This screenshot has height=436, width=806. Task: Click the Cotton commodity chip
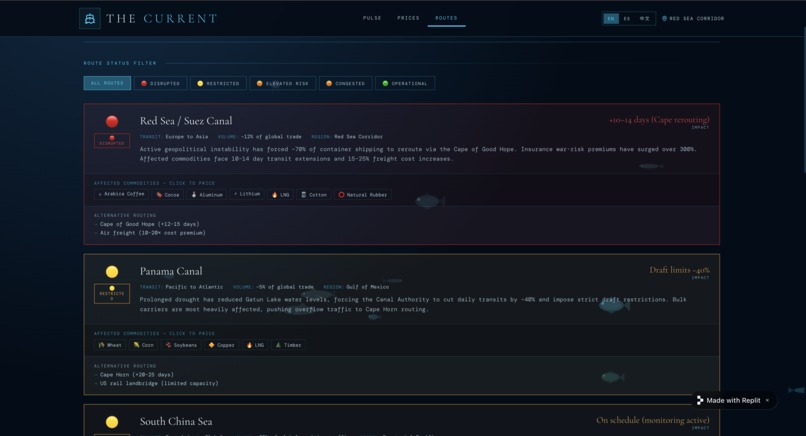click(x=314, y=194)
